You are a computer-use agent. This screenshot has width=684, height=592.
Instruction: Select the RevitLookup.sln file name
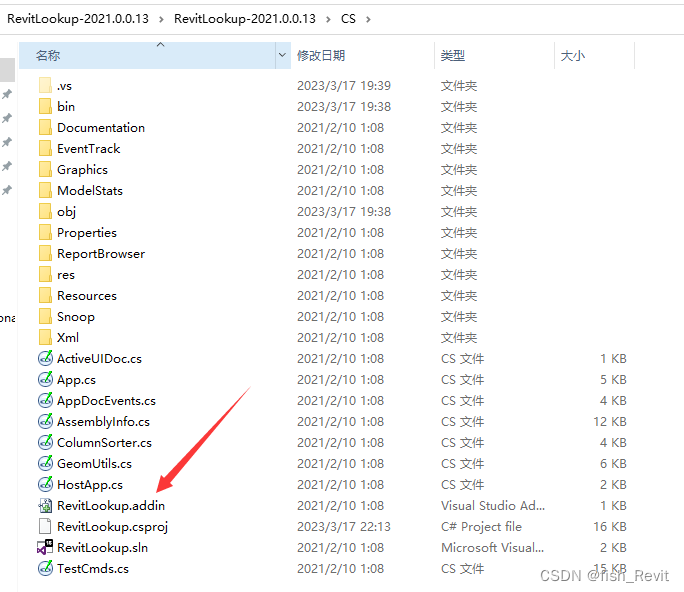point(103,547)
